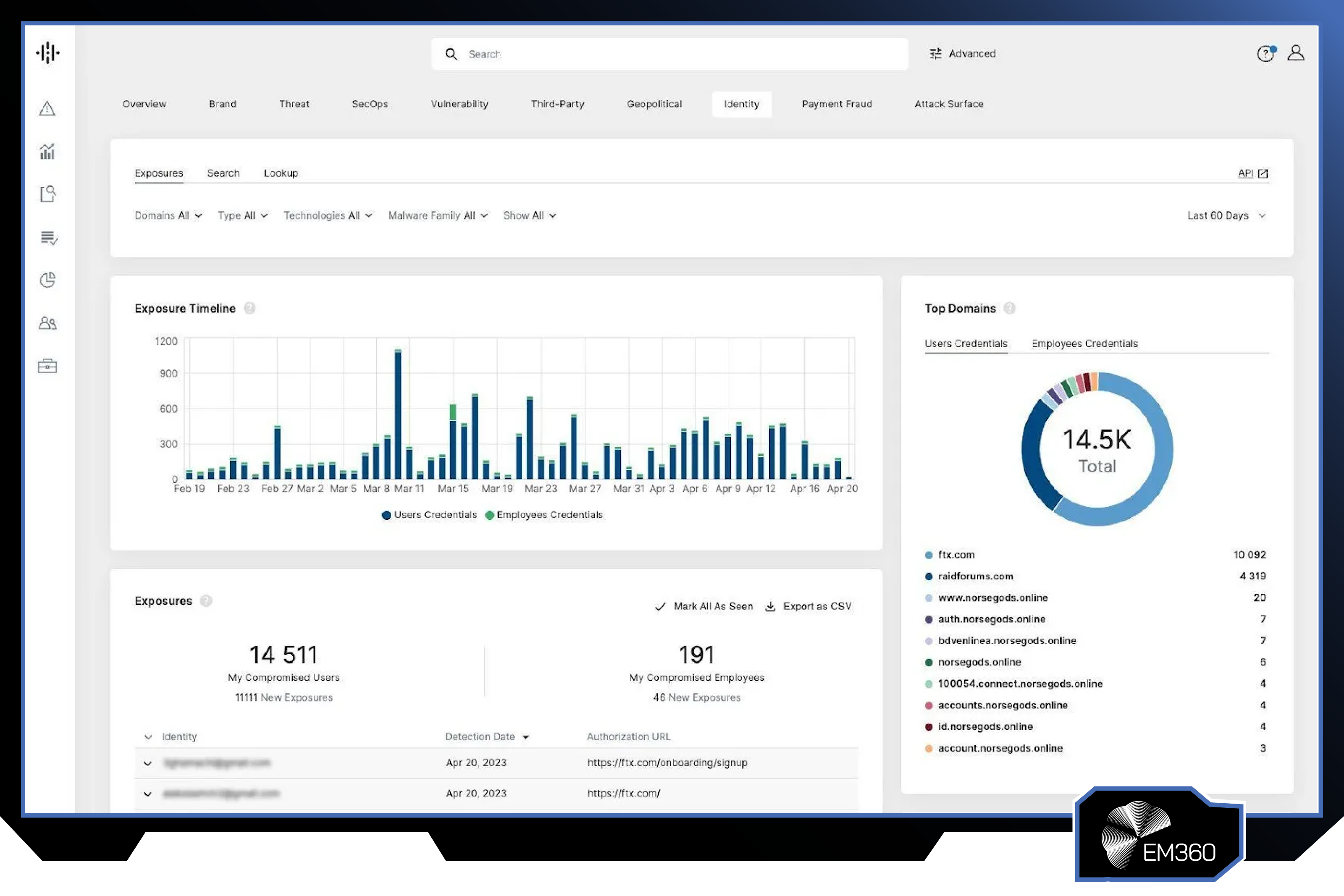
Task: Toggle Employees Credentials legend in timeline
Action: pyautogui.click(x=544, y=515)
